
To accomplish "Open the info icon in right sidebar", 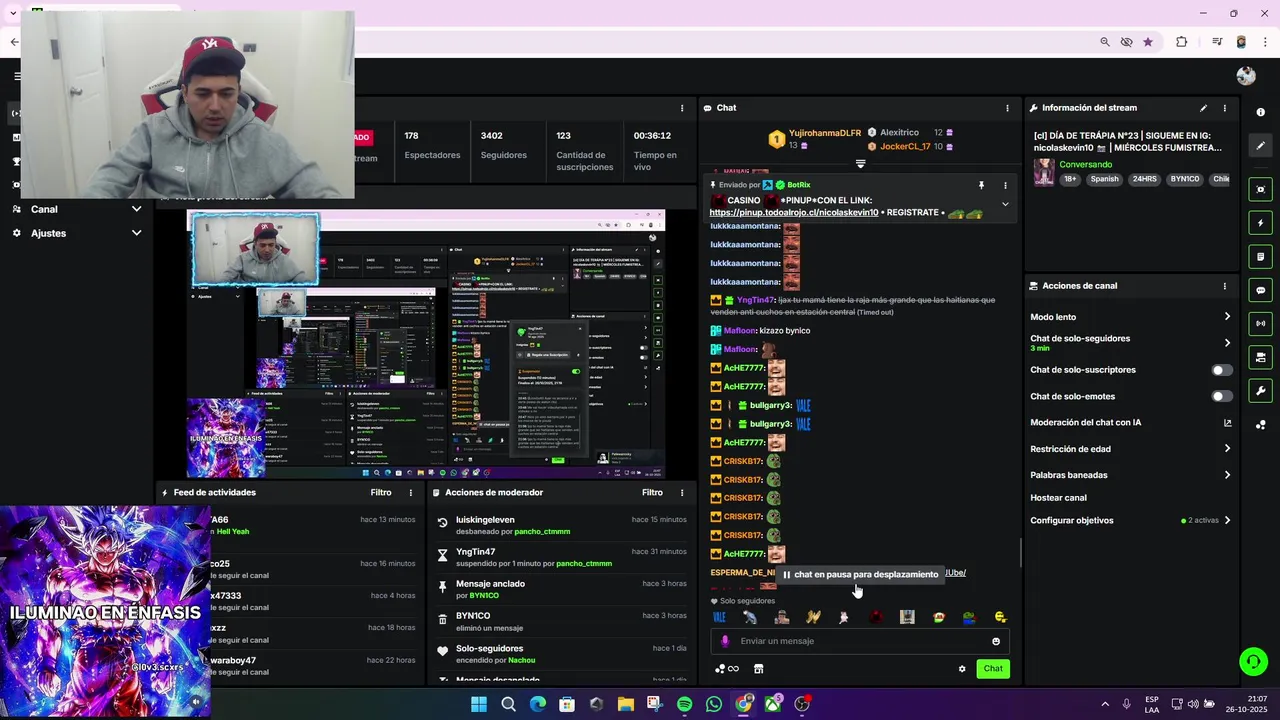I will [1261, 112].
